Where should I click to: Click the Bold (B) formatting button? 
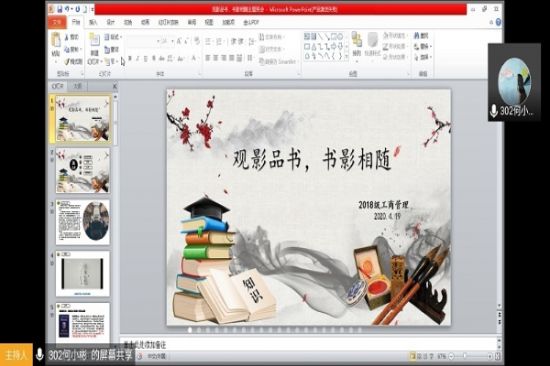[130, 59]
